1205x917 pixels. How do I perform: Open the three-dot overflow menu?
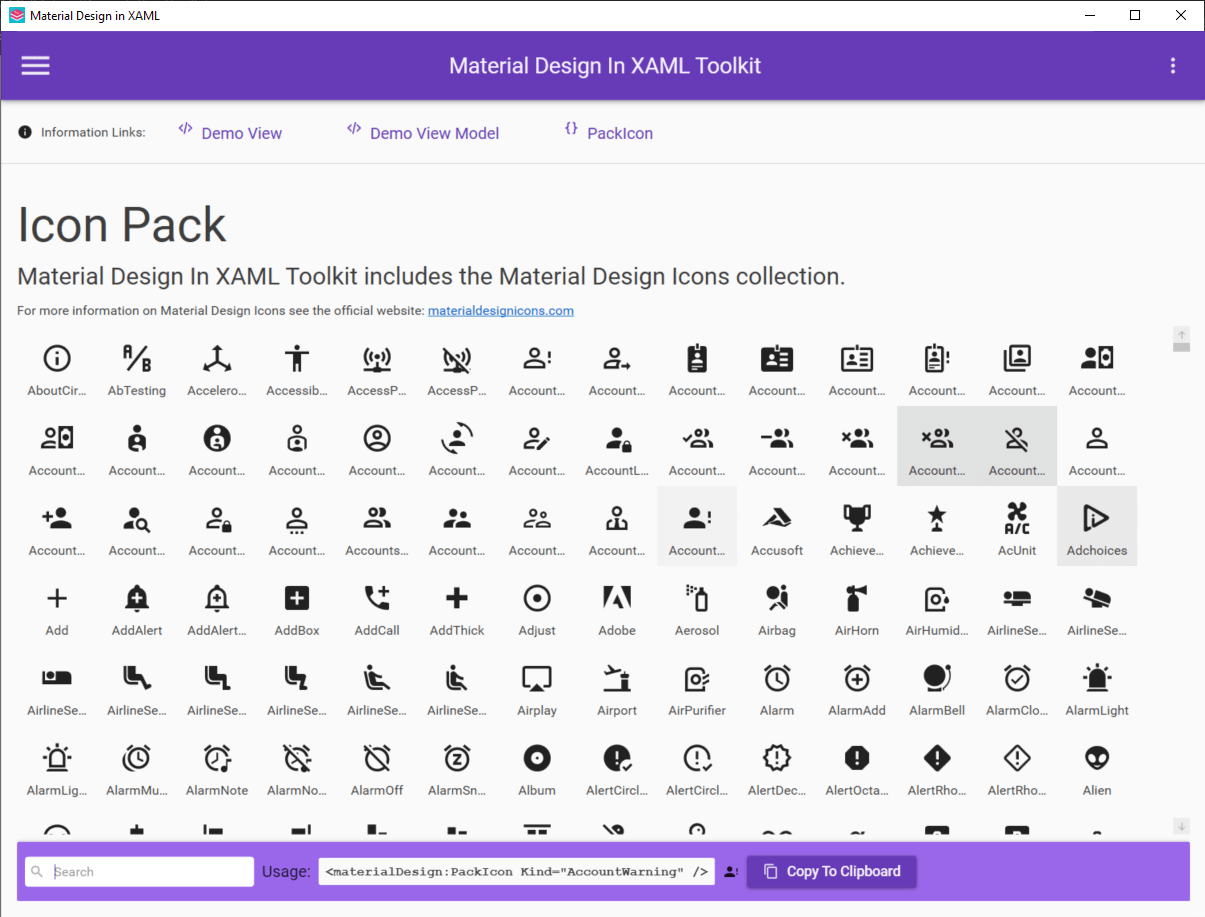coord(1173,66)
